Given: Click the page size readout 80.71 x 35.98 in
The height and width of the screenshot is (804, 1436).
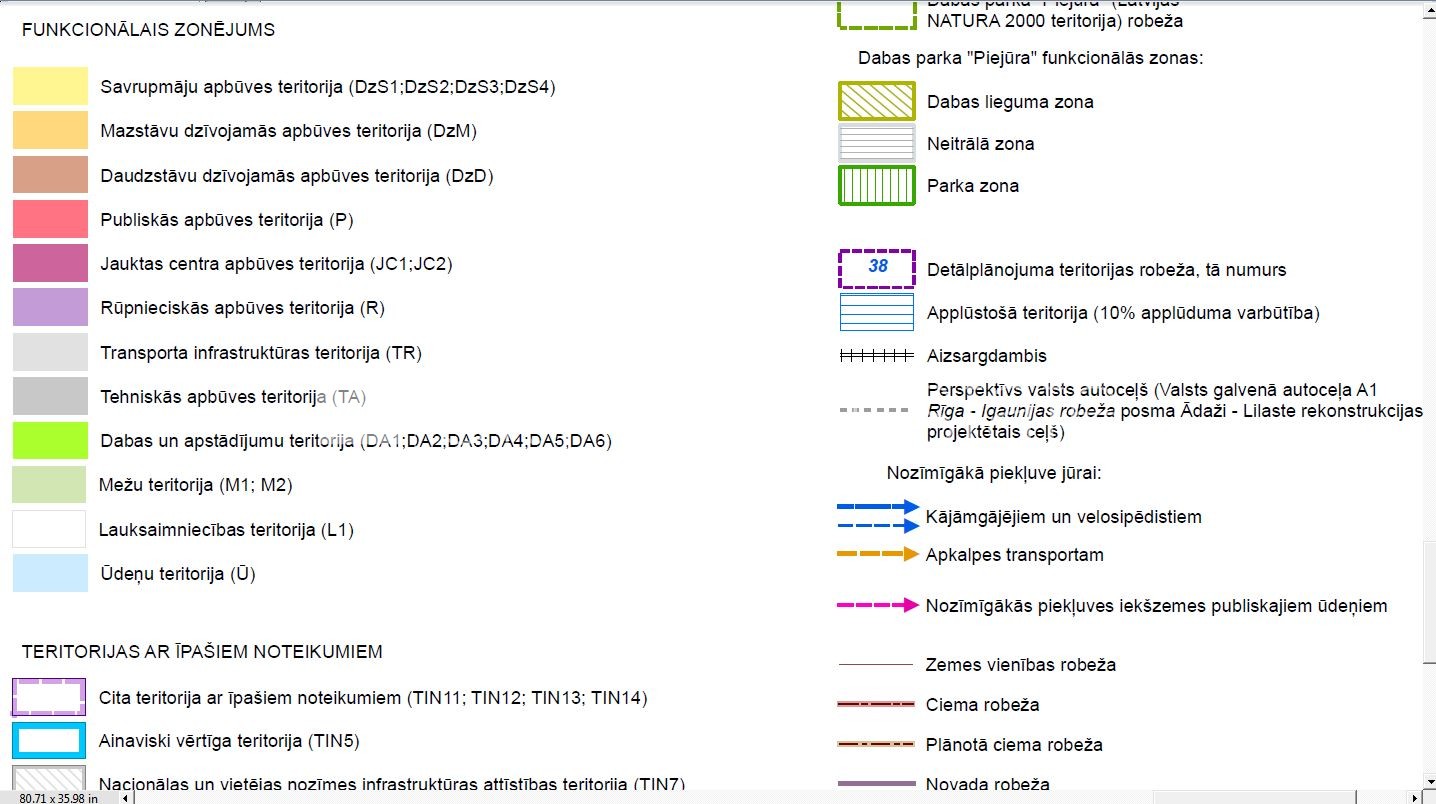Looking at the screenshot, I should [x=58, y=797].
